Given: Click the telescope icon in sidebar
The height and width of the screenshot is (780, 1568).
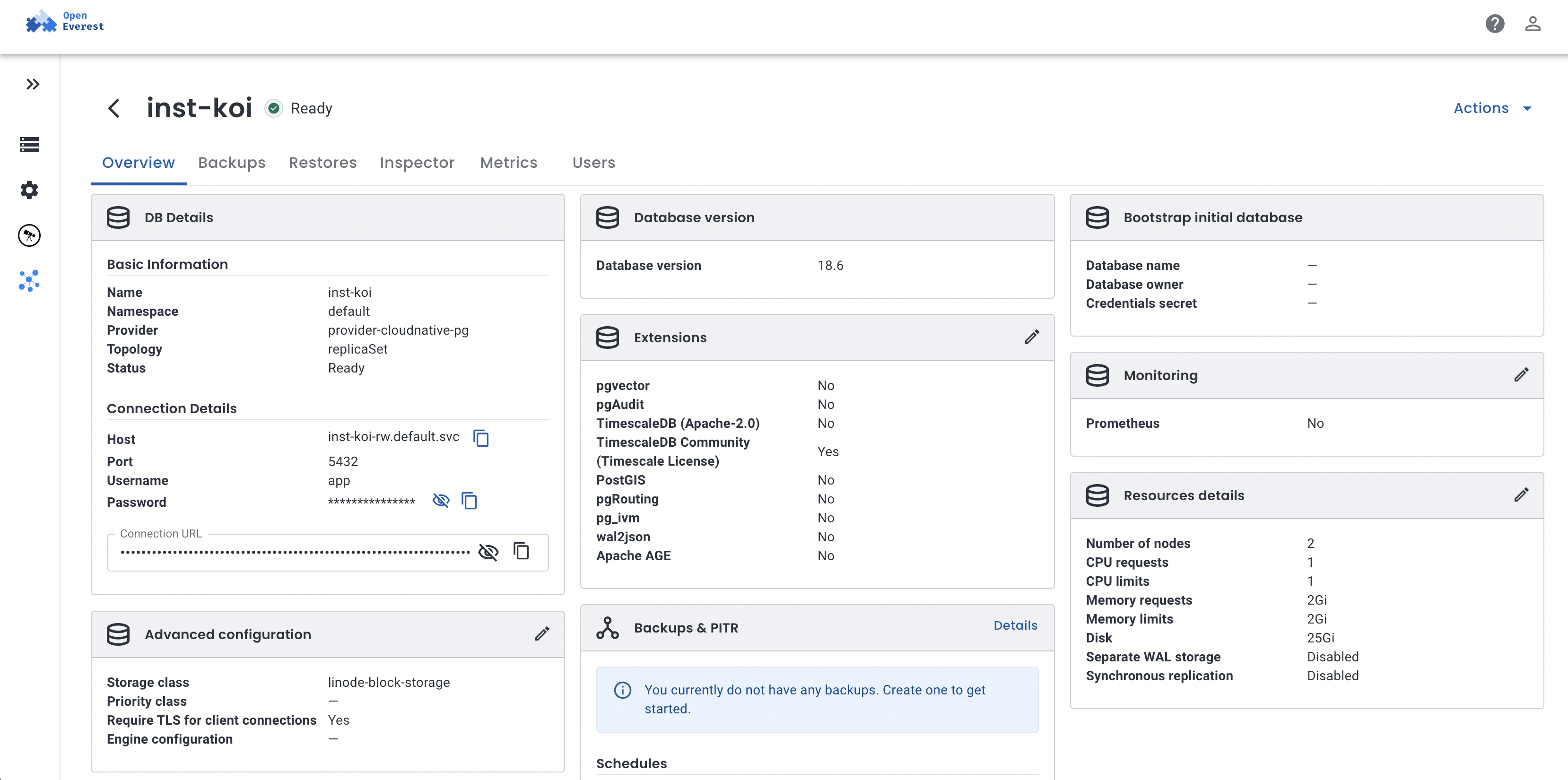Looking at the screenshot, I should tap(29, 235).
